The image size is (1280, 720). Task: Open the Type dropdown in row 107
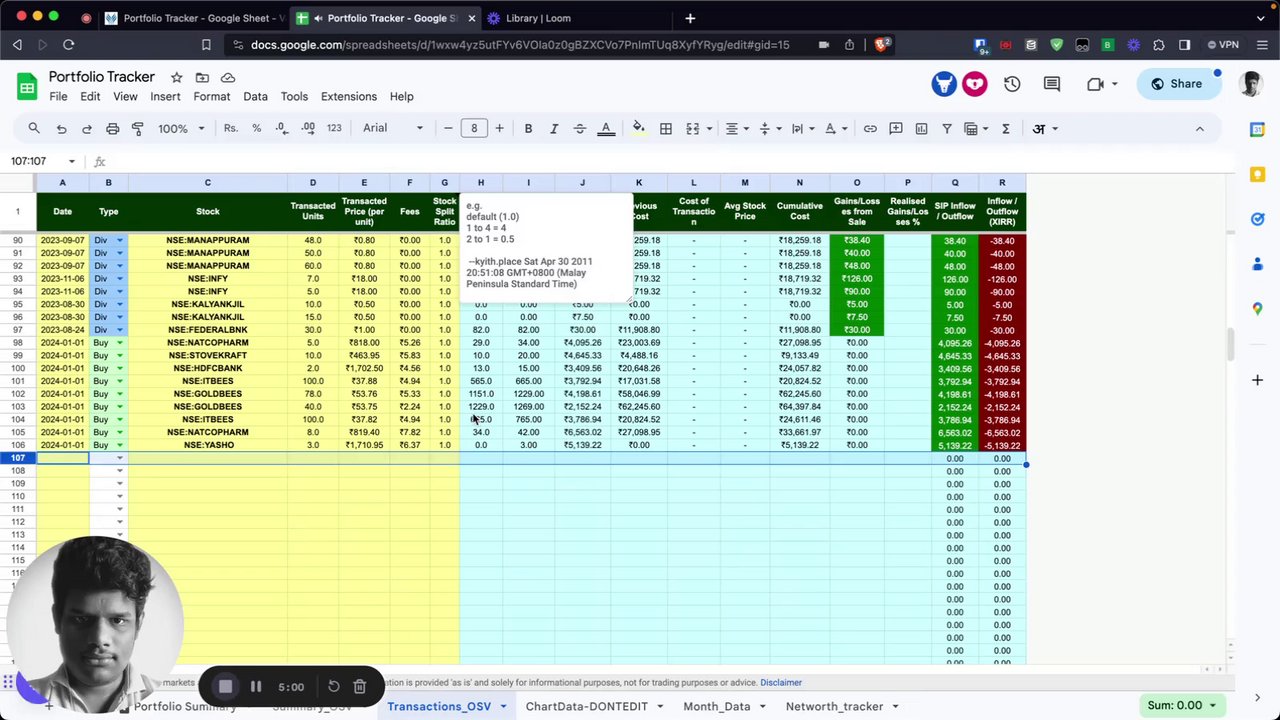(x=119, y=458)
